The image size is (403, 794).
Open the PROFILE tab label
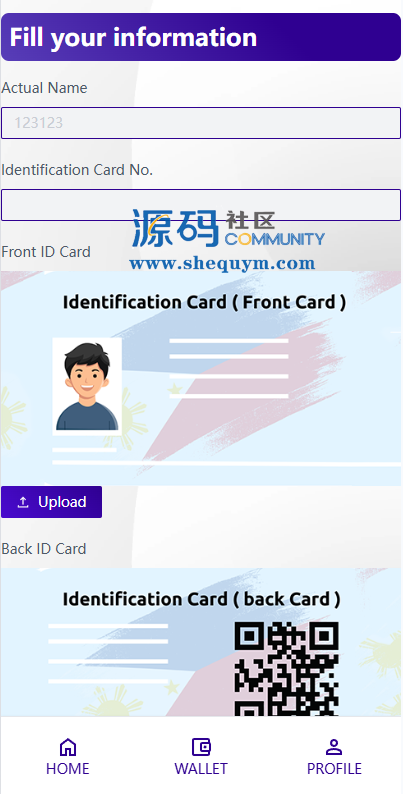point(334,768)
